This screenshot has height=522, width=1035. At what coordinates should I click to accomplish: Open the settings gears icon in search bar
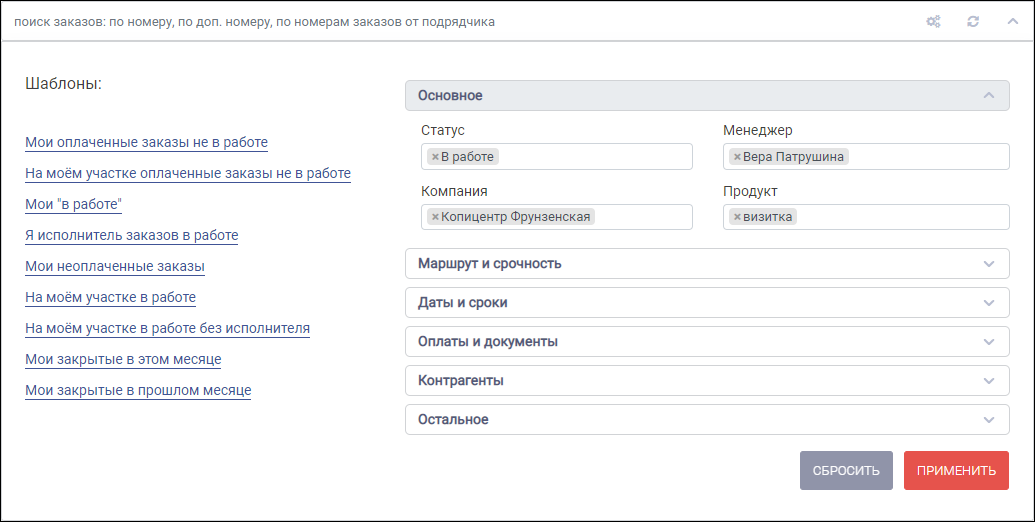click(933, 22)
